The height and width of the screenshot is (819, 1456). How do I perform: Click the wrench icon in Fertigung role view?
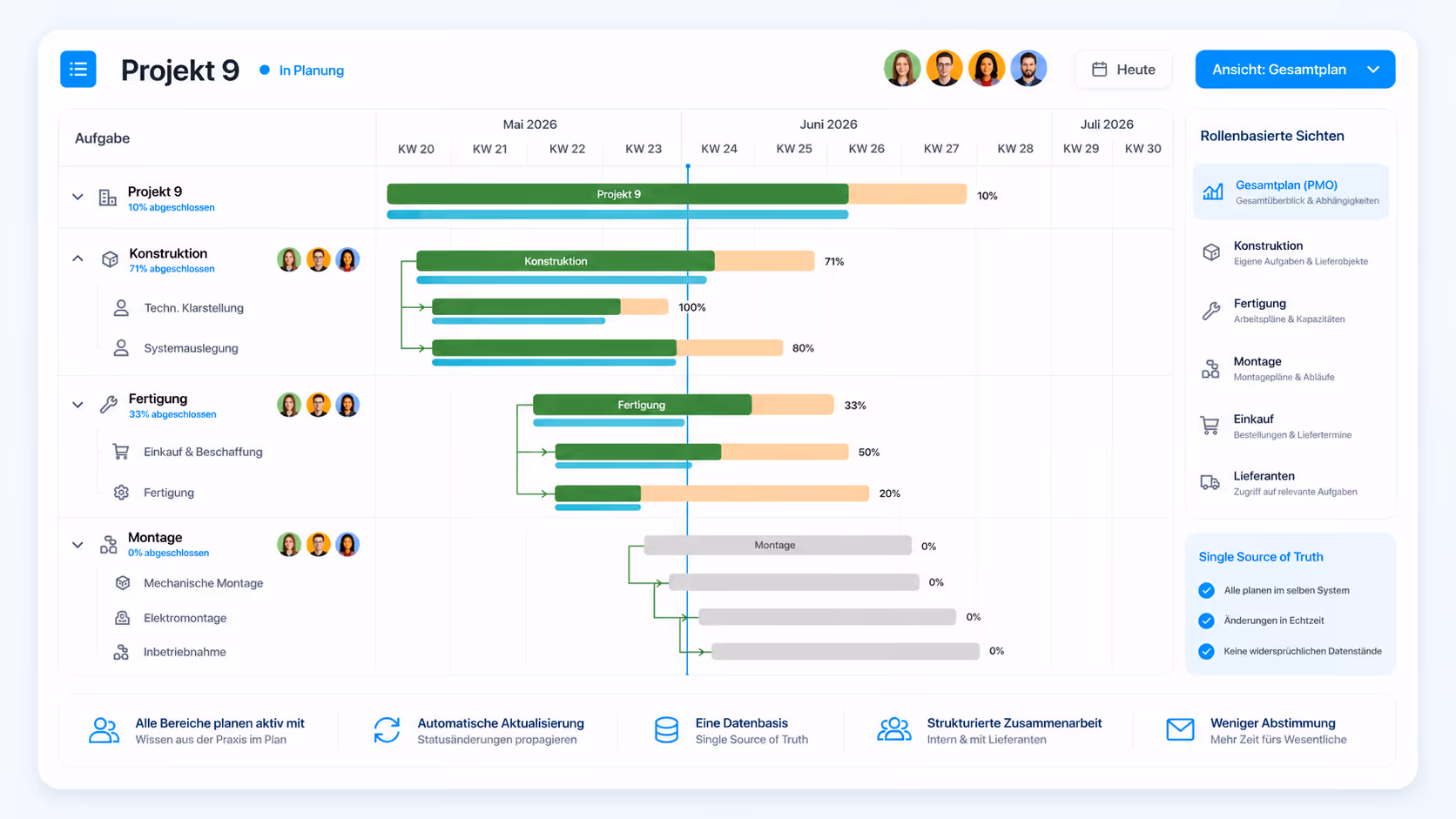pos(1211,311)
